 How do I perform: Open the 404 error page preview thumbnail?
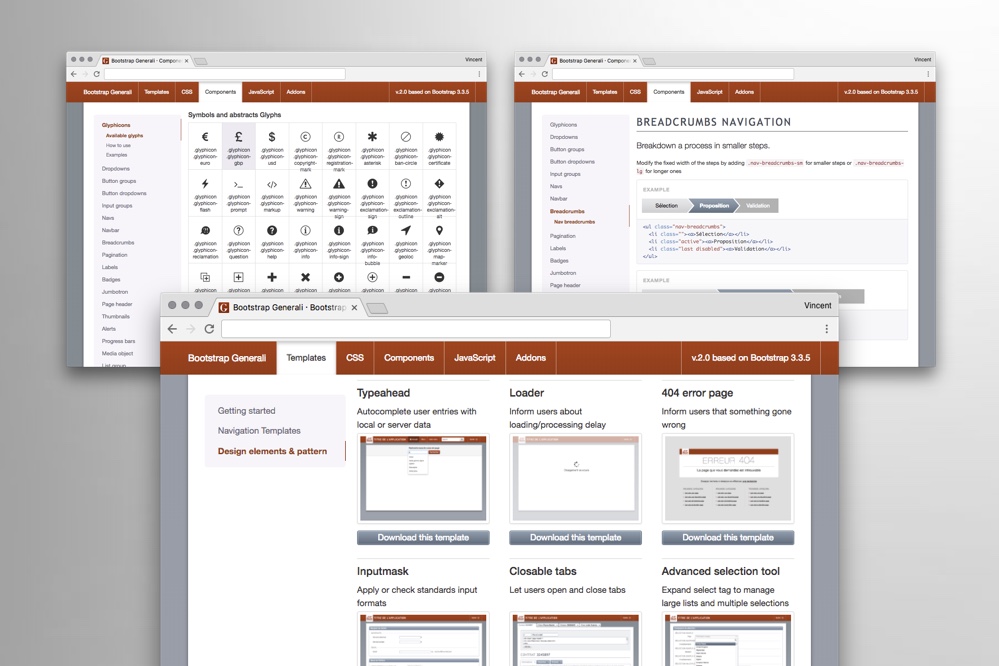tap(728, 478)
